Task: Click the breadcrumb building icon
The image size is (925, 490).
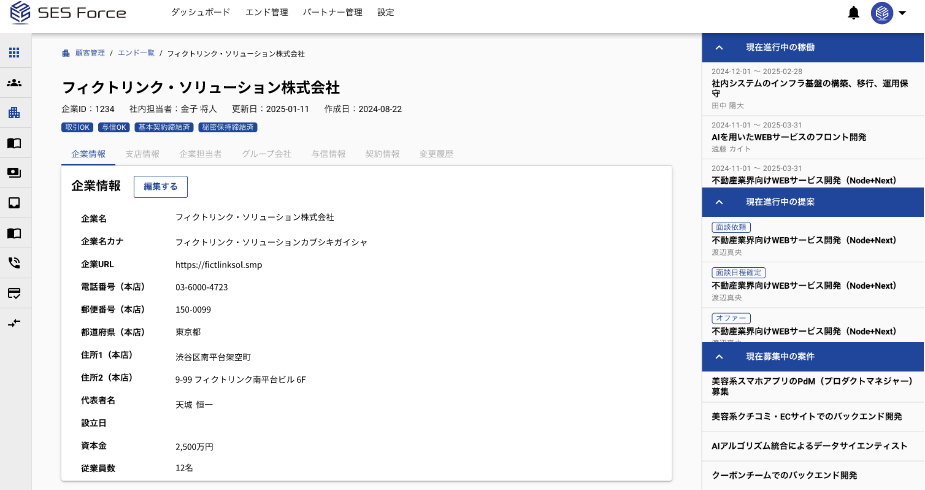Action: 65,53
